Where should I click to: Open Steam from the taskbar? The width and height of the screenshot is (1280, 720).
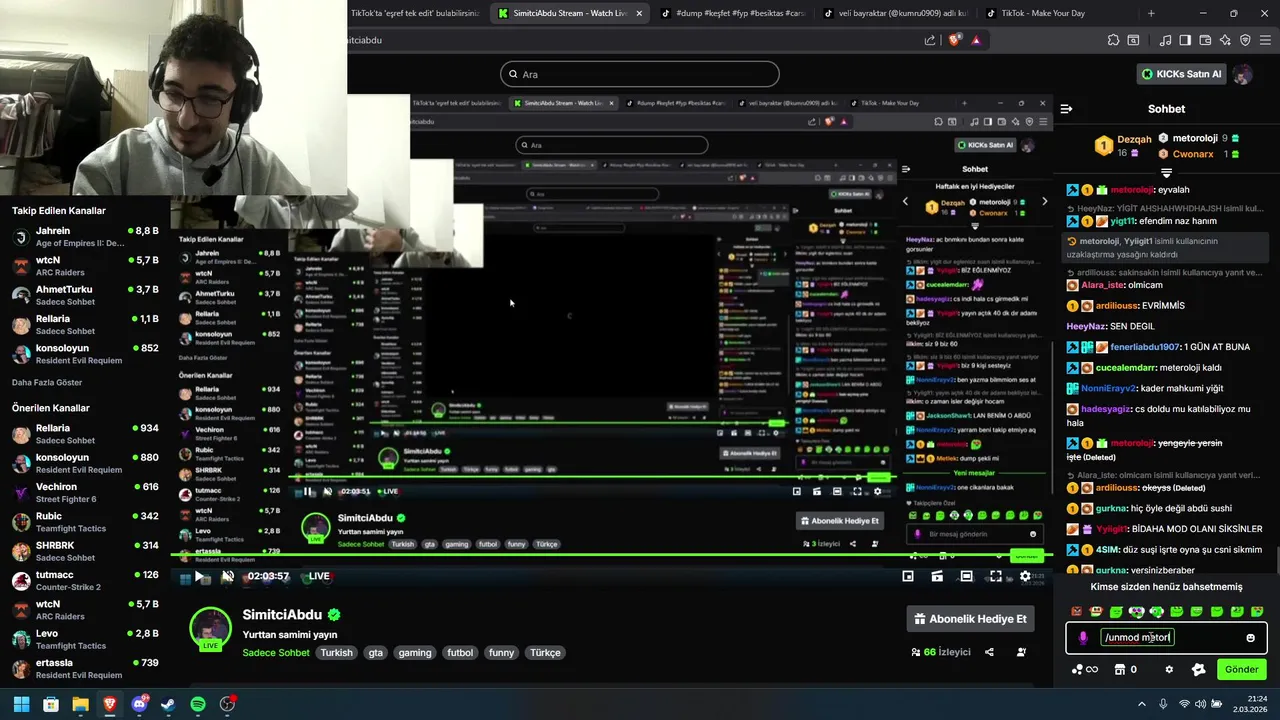(x=168, y=704)
